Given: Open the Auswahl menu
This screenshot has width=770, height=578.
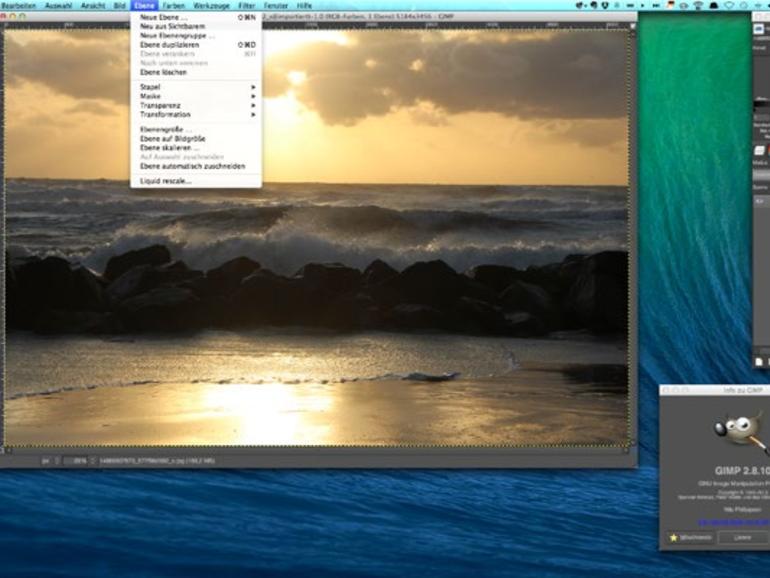Looking at the screenshot, I should click(58, 5).
